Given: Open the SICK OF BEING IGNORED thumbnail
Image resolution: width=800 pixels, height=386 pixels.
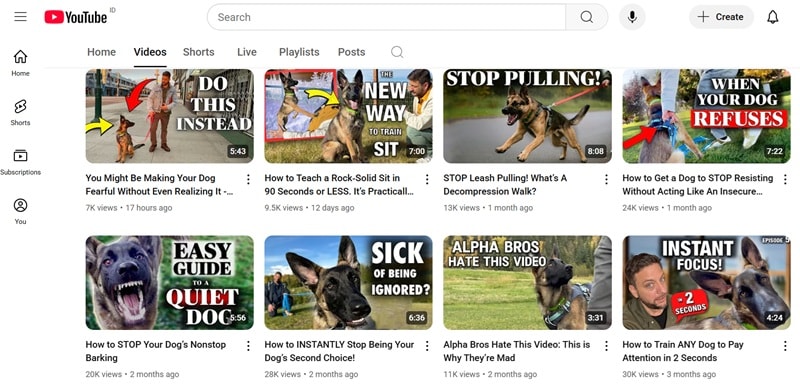Looking at the screenshot, I should click(348, 282).
